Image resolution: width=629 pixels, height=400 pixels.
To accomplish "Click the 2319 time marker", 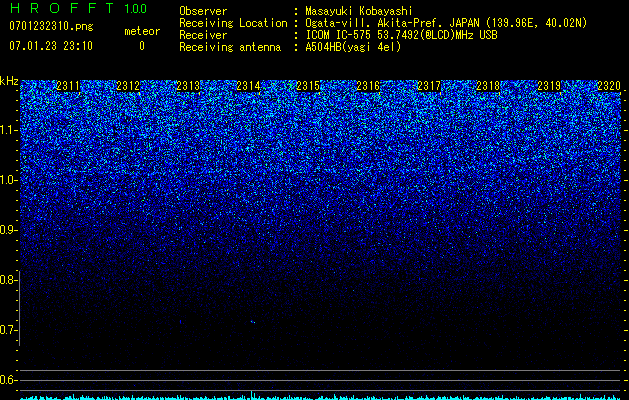I will [x=549, y=85].
